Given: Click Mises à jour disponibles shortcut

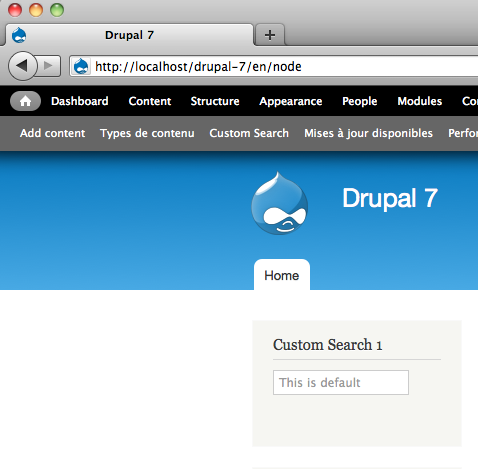Looking at the screenshot, I should [368, 133].
